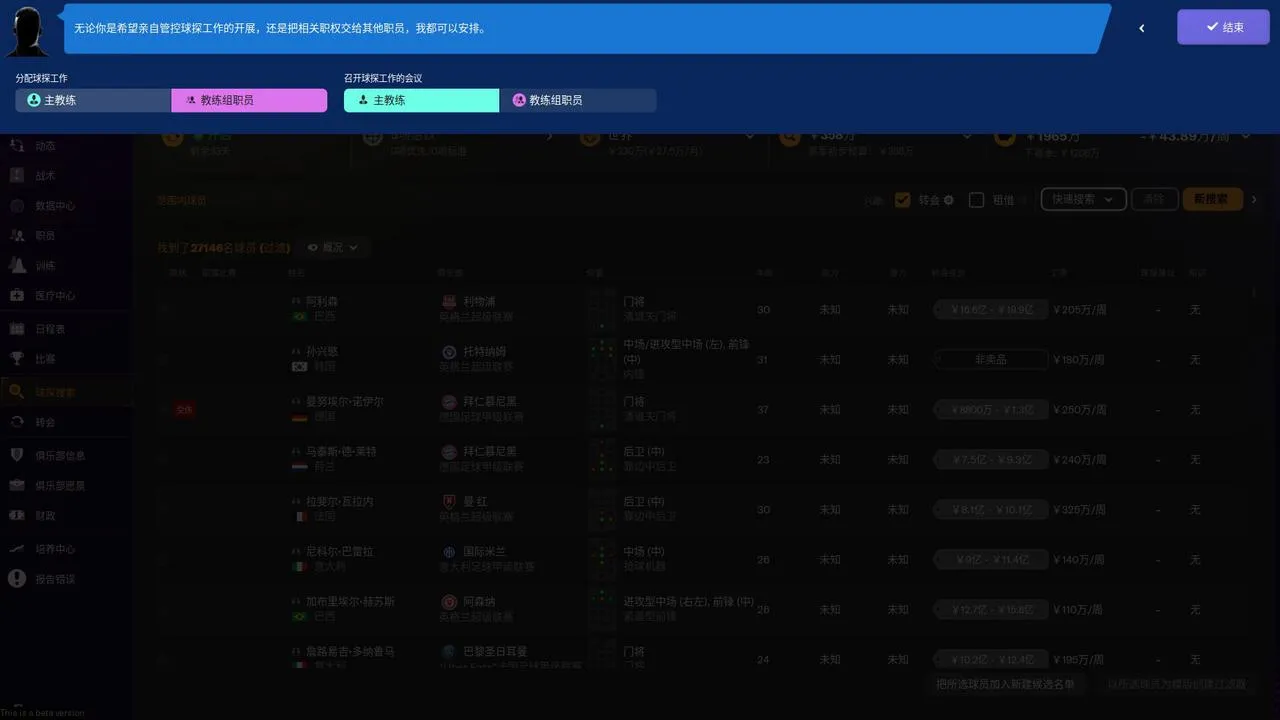Sort by the 姓名 column header
This screenshot has width=1280, height=720.
[296, 272]
